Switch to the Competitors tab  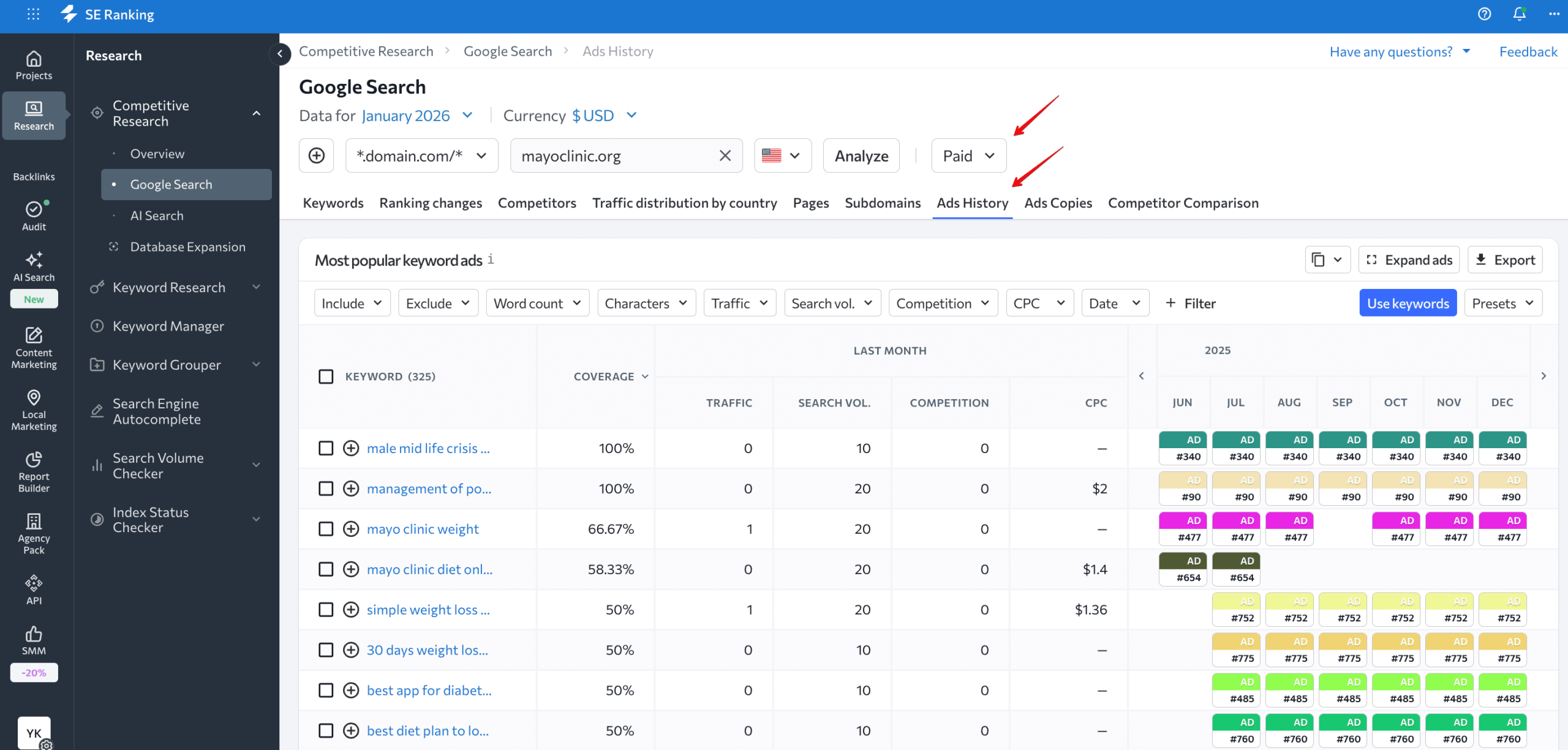[537, 203]
